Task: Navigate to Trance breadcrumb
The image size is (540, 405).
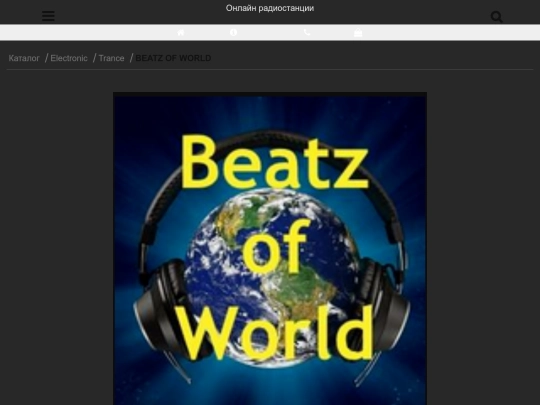Action: pyautogui.click(x=112, y=58)
